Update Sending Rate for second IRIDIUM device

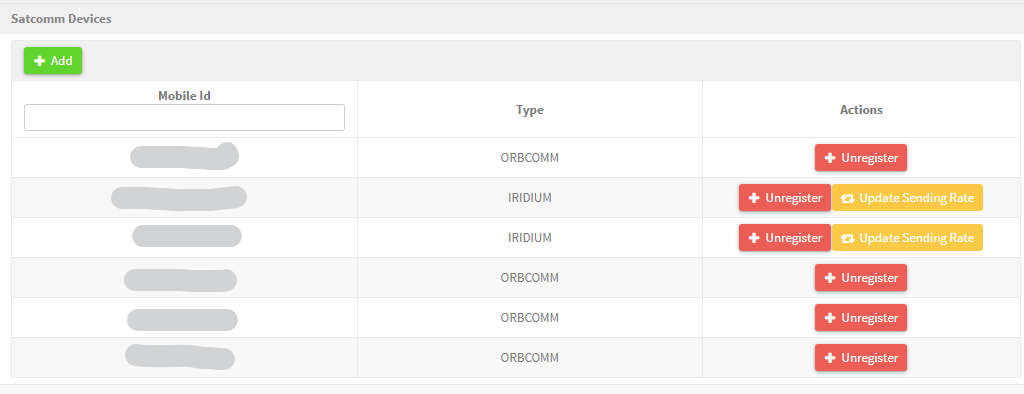[x=907, y=238]
